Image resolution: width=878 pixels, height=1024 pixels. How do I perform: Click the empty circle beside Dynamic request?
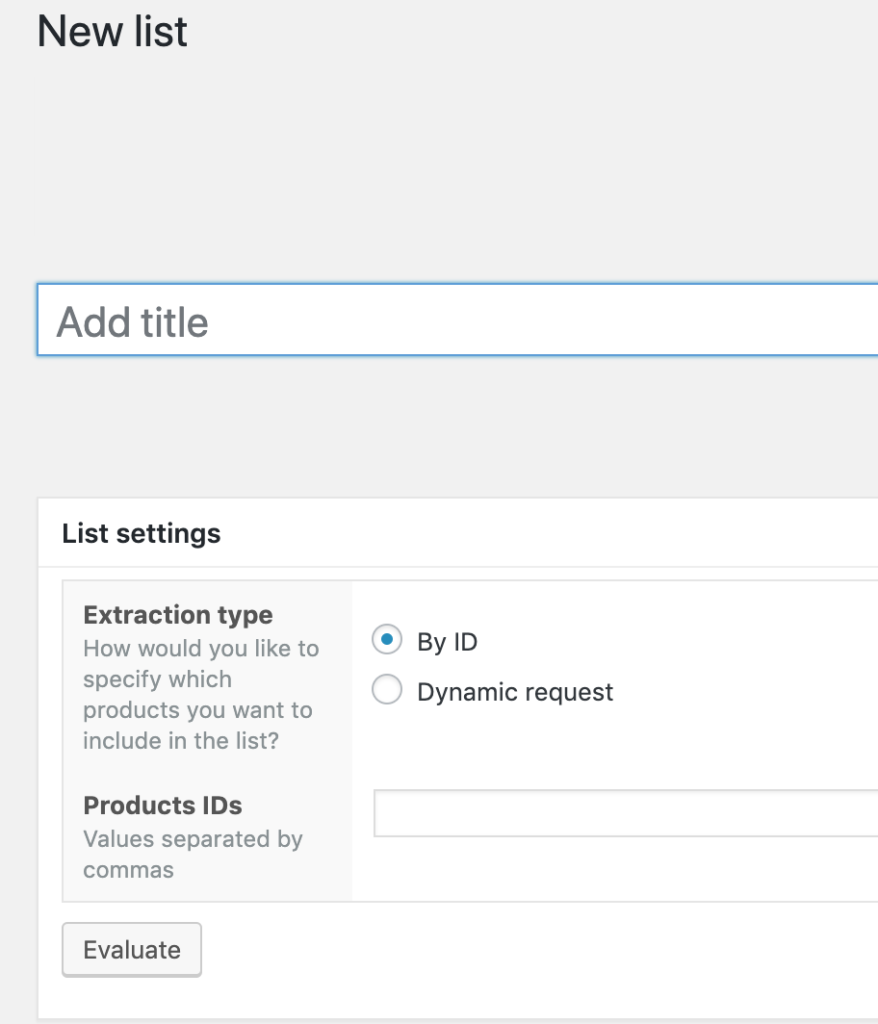pos(387,690)
